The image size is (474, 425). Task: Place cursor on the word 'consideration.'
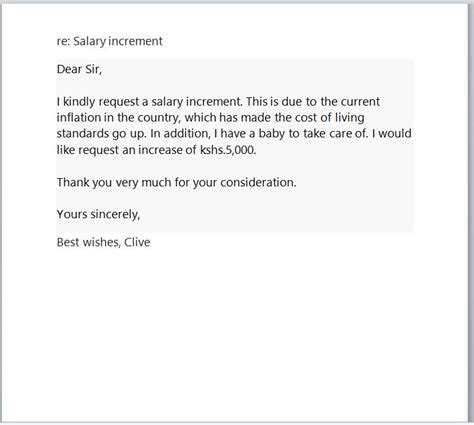[x=258, y=182]
